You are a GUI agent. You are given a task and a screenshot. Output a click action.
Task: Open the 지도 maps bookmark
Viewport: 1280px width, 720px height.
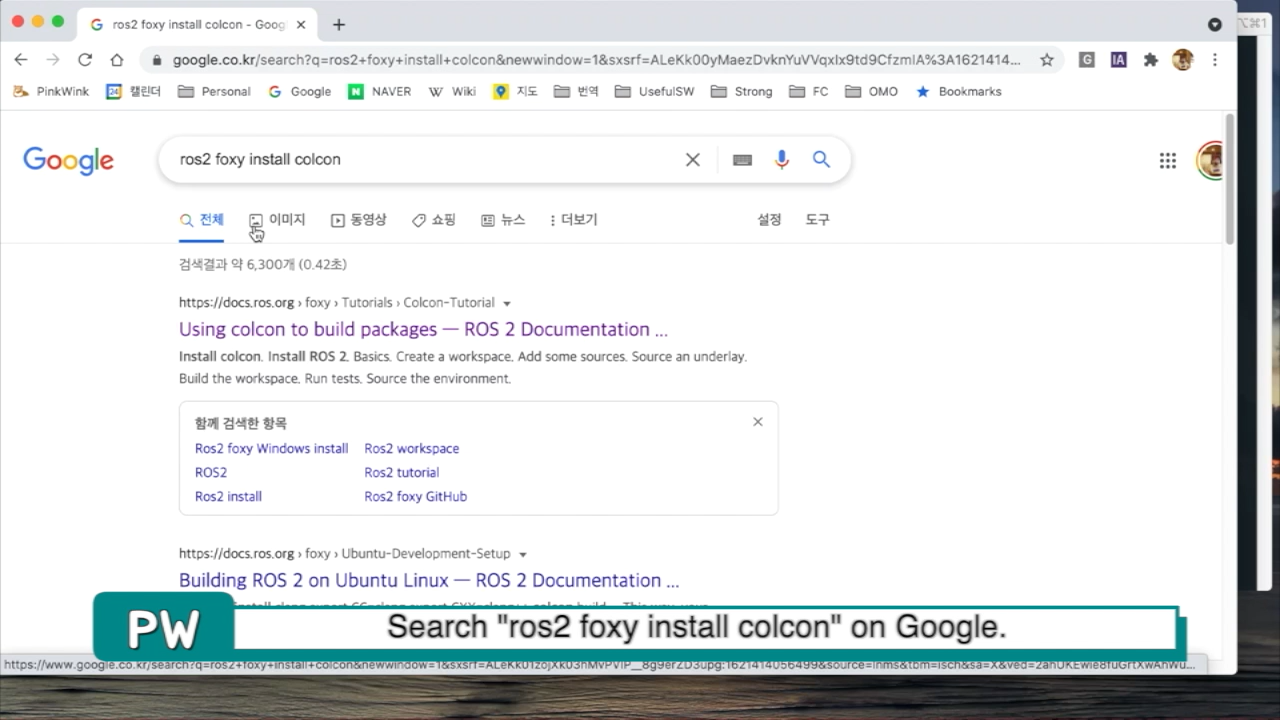[516, 91]
